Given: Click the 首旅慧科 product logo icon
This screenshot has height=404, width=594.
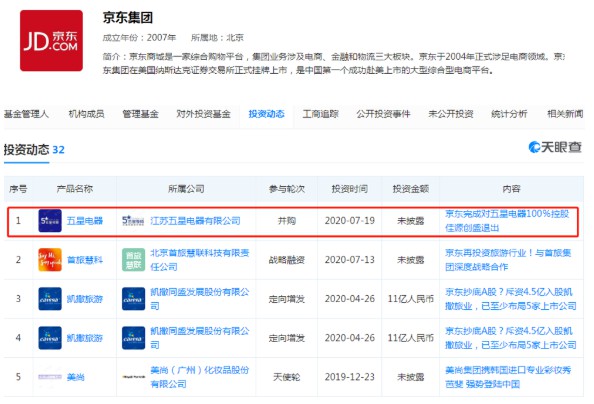Looking at the screenshot, I should pos(50,260).
